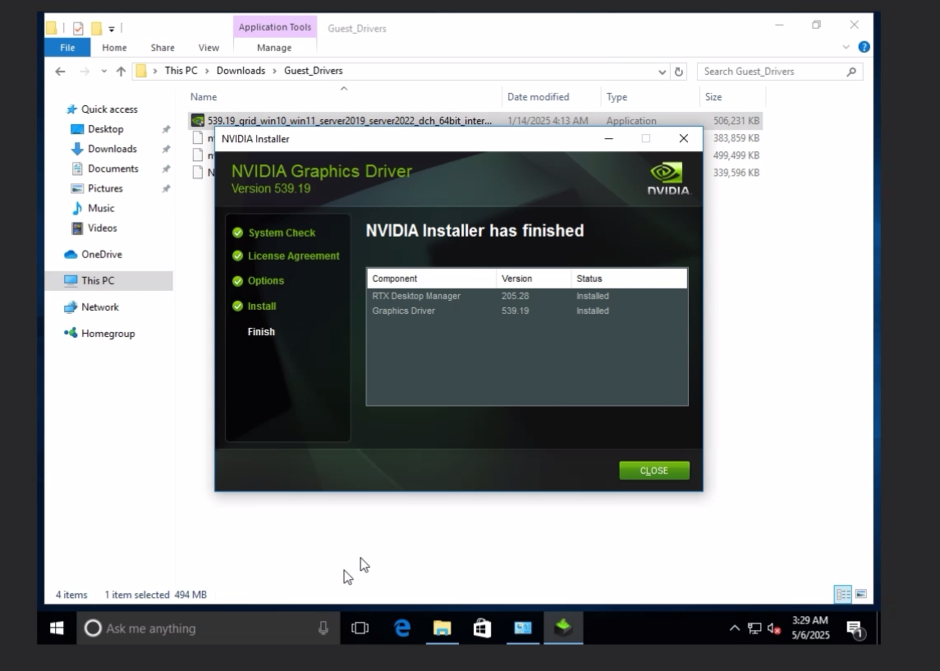This screenshot has height=671, width=940.
Task: Select the Graphics Driver component row
Action: (x=527, y=311)
